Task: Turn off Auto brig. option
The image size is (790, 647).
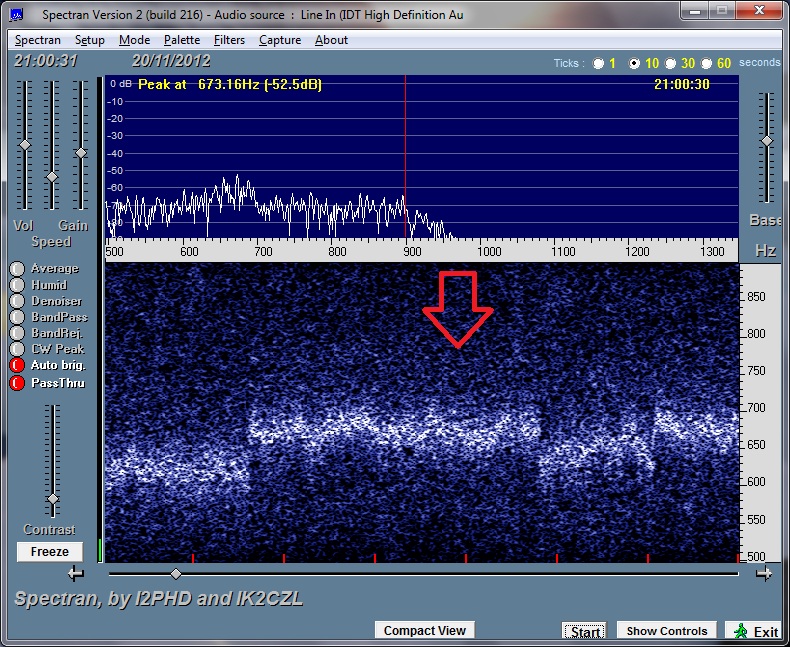Action: [x=17, y=366]
